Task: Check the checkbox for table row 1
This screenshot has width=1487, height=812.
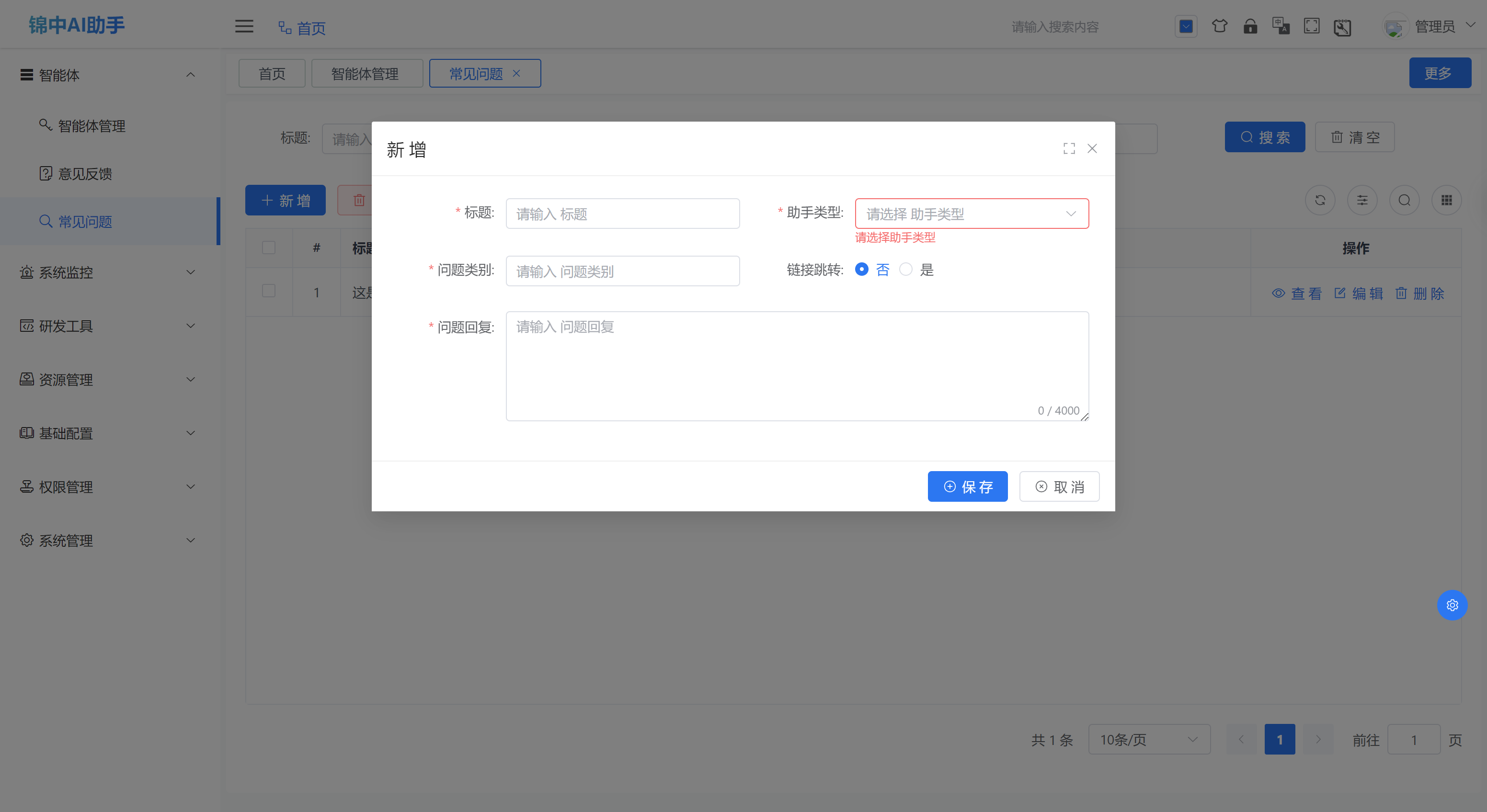Action: (268, 291)
